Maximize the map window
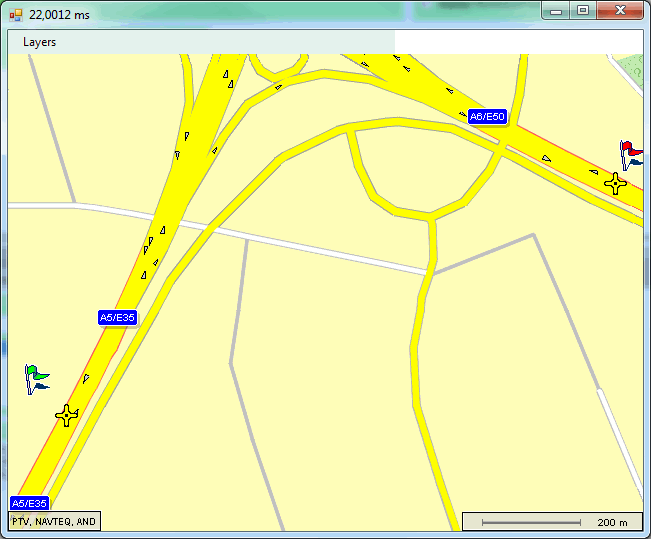This screenshot has height=539, width=651. point(582,11)
